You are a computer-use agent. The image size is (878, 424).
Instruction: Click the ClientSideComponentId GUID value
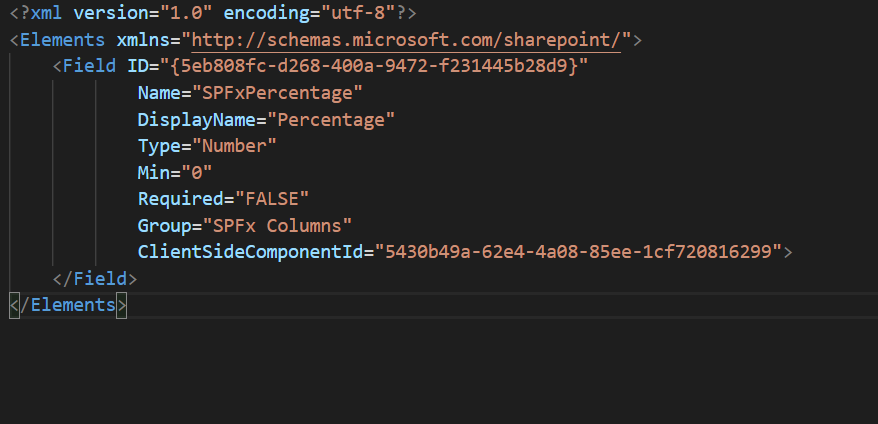(x=578, y=252)
